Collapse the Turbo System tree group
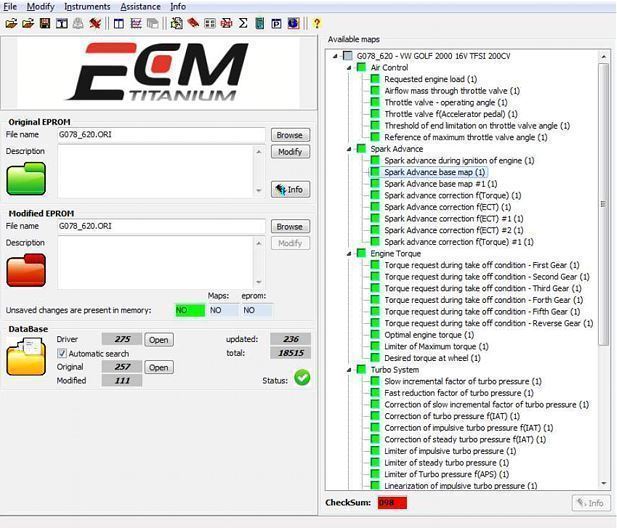 point(347,370)
